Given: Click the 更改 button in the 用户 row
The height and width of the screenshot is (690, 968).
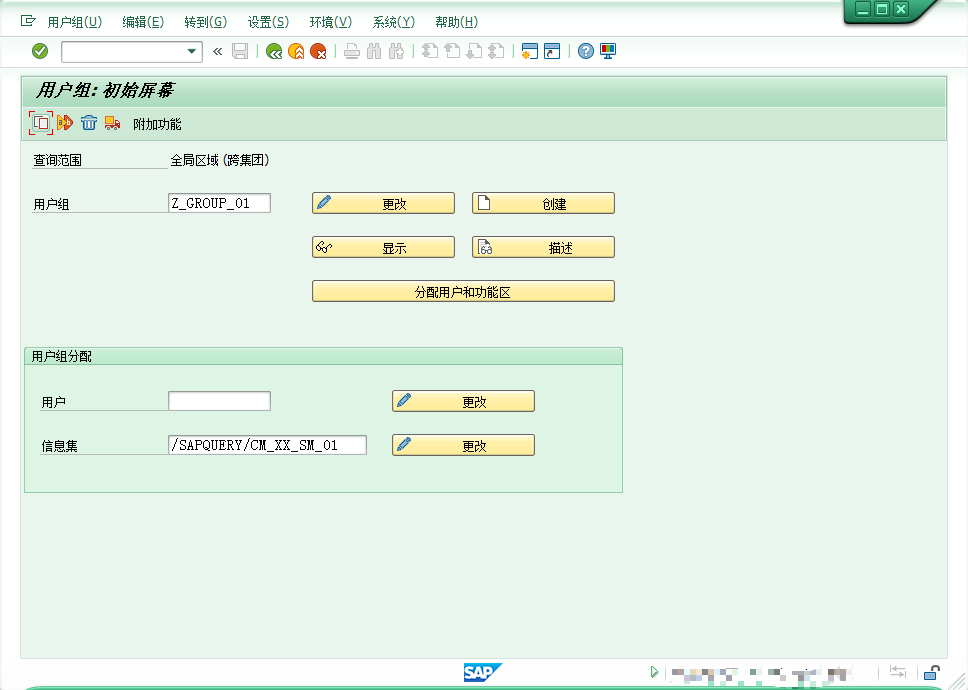Looking at the screenshot, I should pos(463,401).
